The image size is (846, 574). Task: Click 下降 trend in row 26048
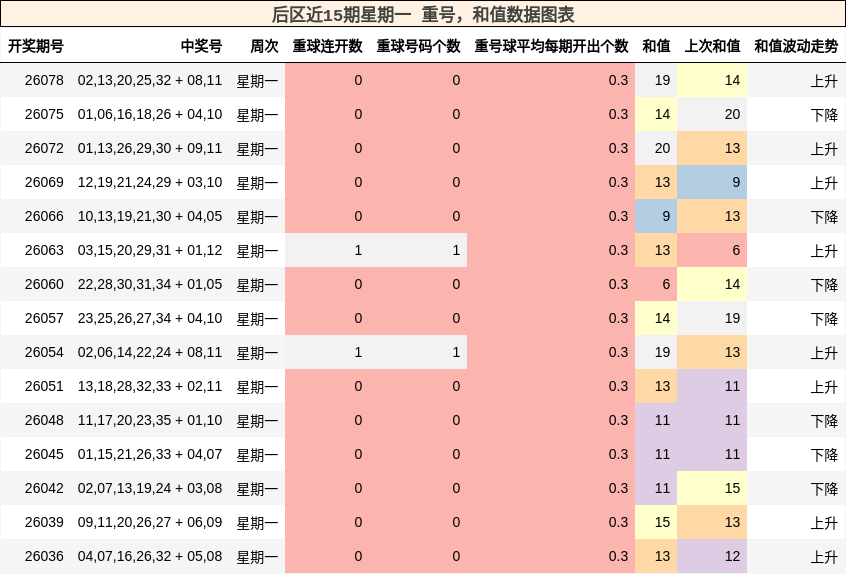pyautogui.click(x=824, y=421)
